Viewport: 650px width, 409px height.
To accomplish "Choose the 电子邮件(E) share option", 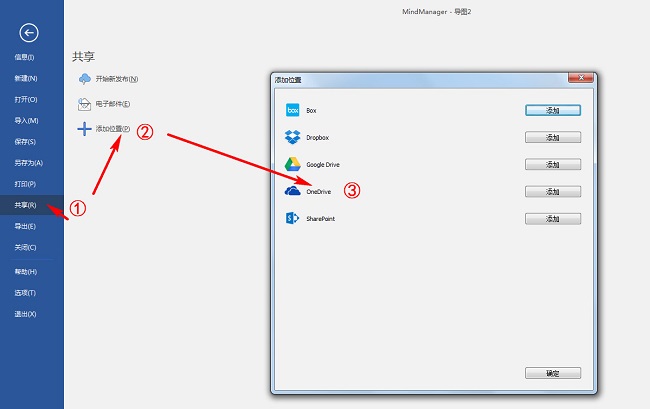I will click(113, 104).
